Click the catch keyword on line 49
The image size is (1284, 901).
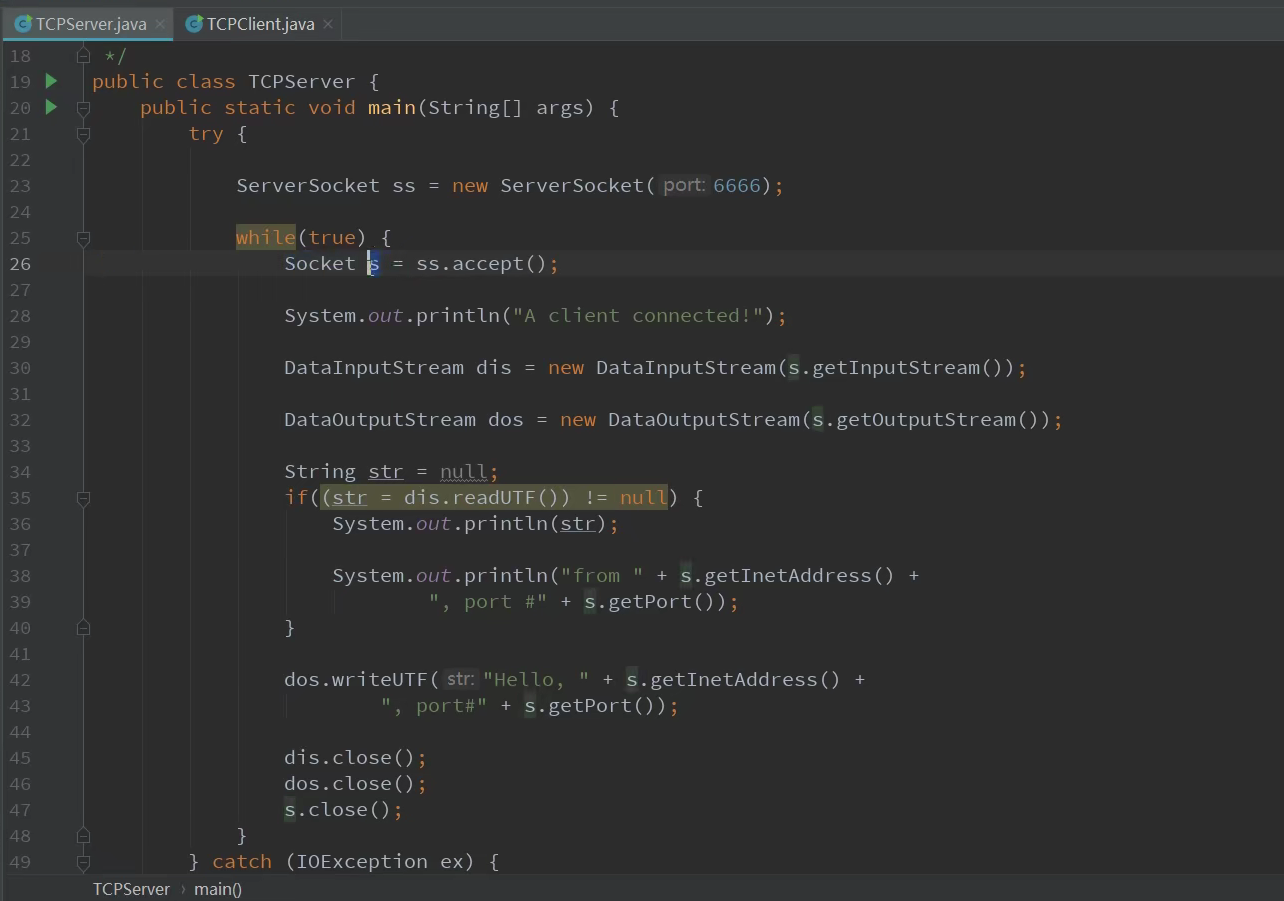click(242, 861)
